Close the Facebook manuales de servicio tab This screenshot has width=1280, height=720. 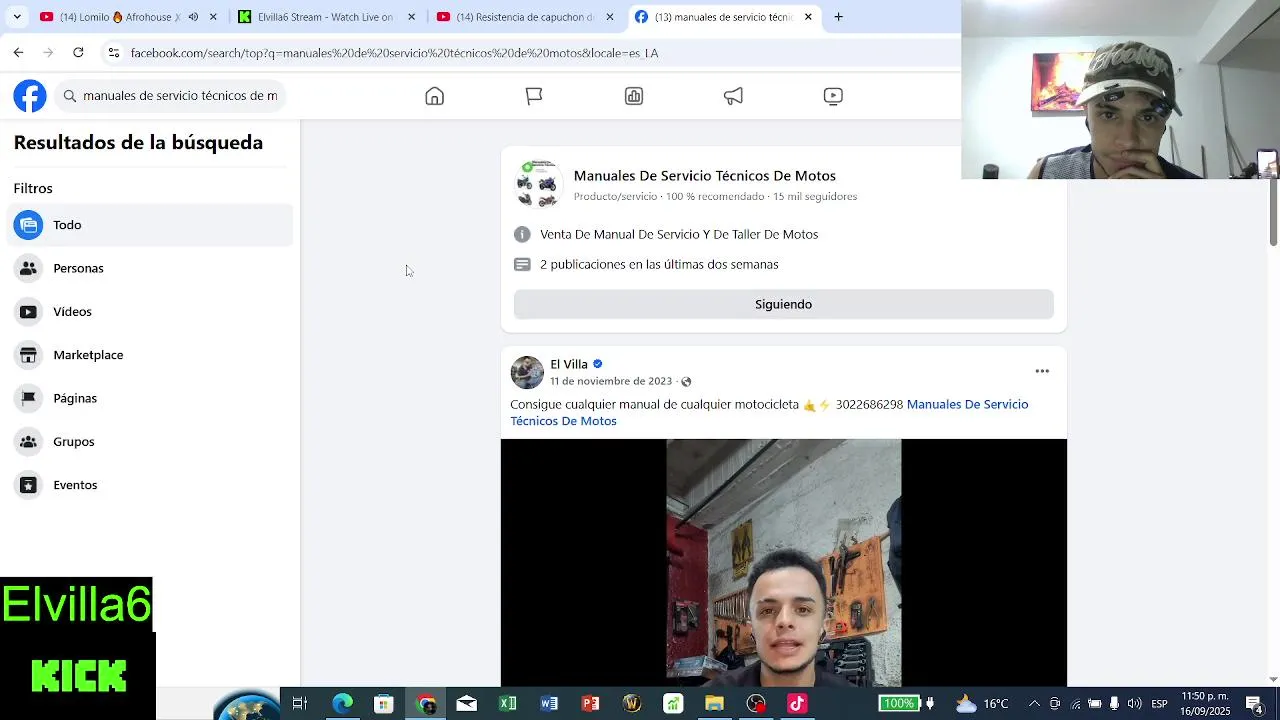(x=808, y=17)
